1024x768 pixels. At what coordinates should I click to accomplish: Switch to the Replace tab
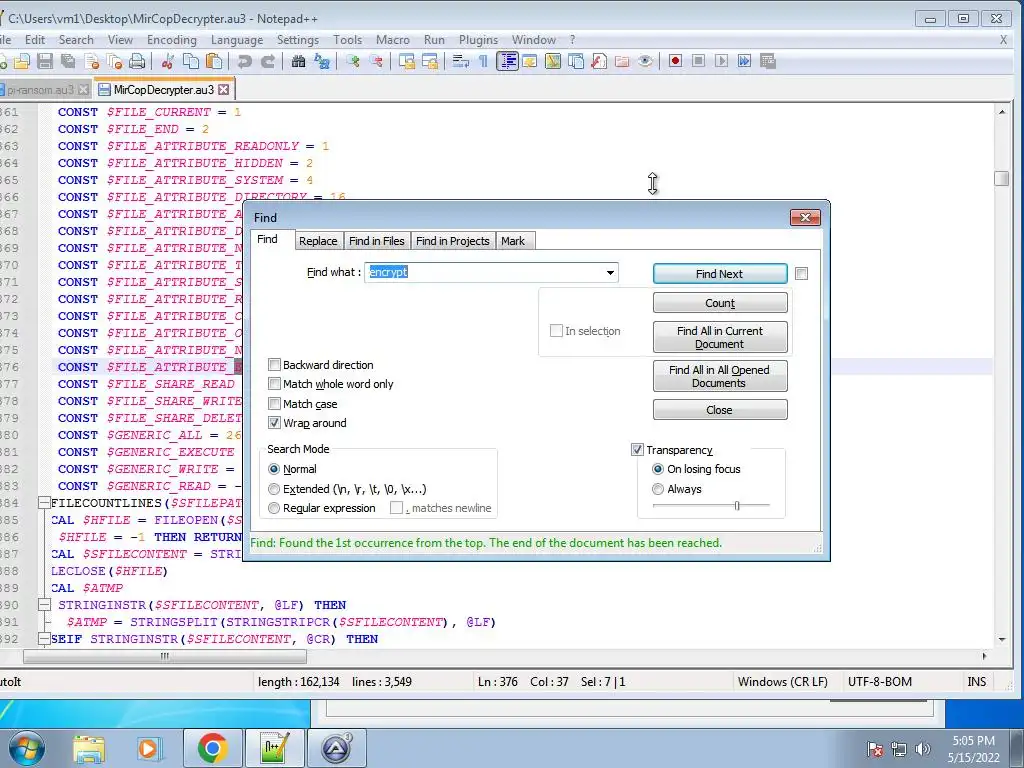coord(318,241)
